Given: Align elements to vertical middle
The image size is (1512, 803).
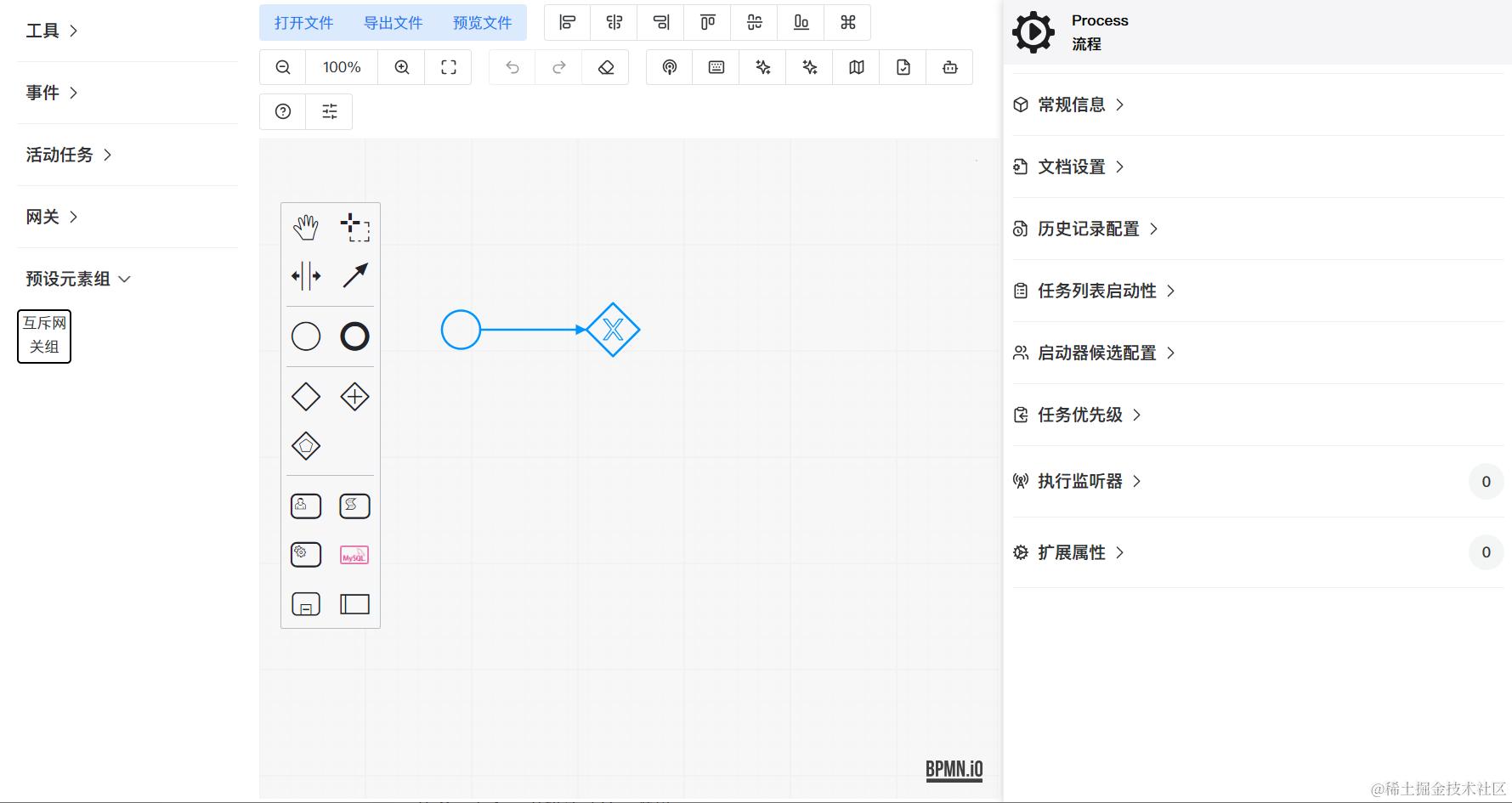Looking at the screenshot, I should click(755, 23).
